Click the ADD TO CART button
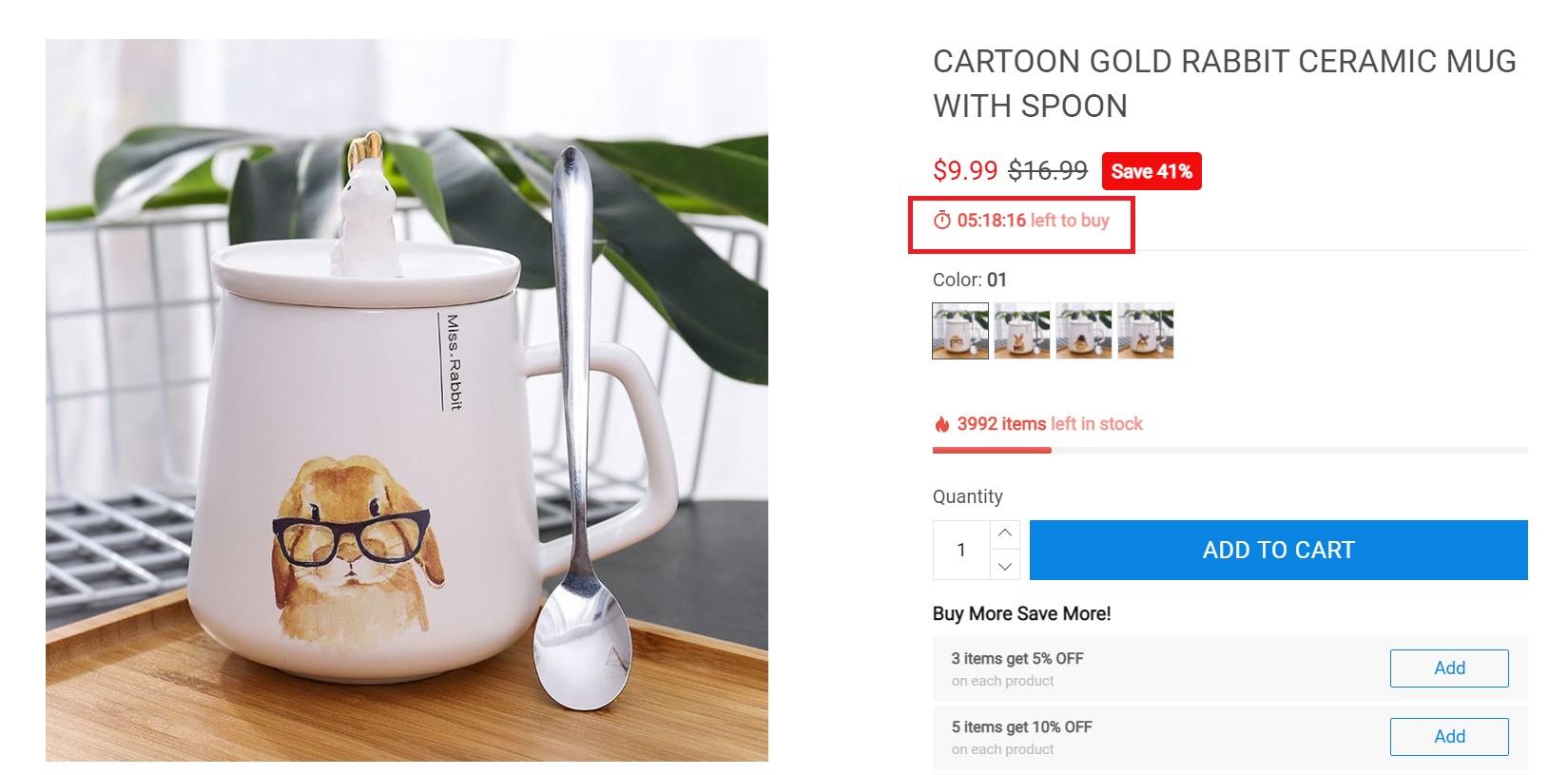This screenshot has height=775, width=1568. pyautogui.click(x=1278, y=550)
